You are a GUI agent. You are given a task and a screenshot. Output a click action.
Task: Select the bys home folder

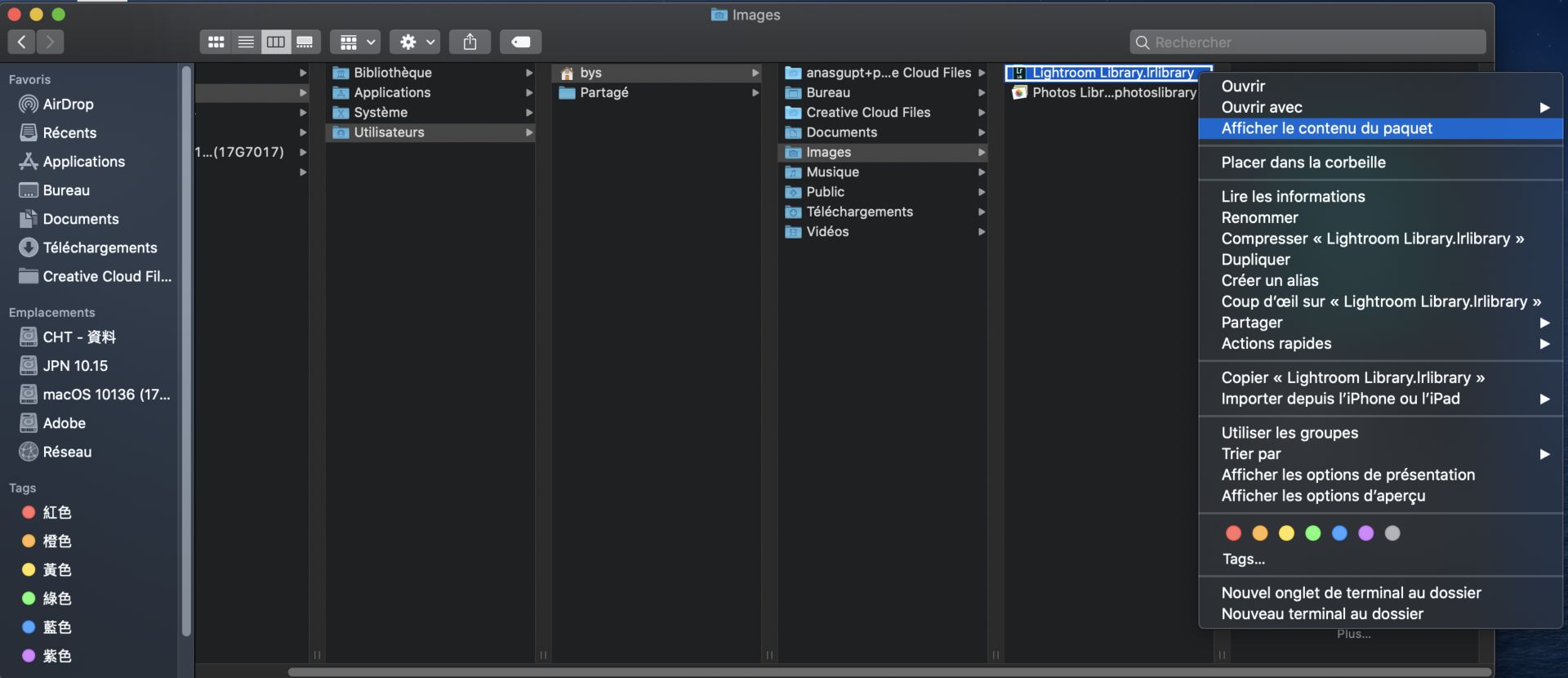click(x=657, y=73)
